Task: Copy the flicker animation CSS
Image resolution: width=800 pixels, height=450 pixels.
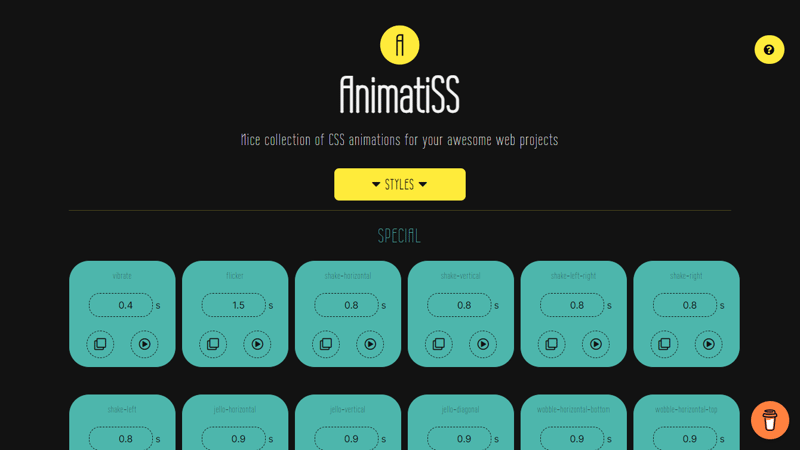Action: [213, 344]
